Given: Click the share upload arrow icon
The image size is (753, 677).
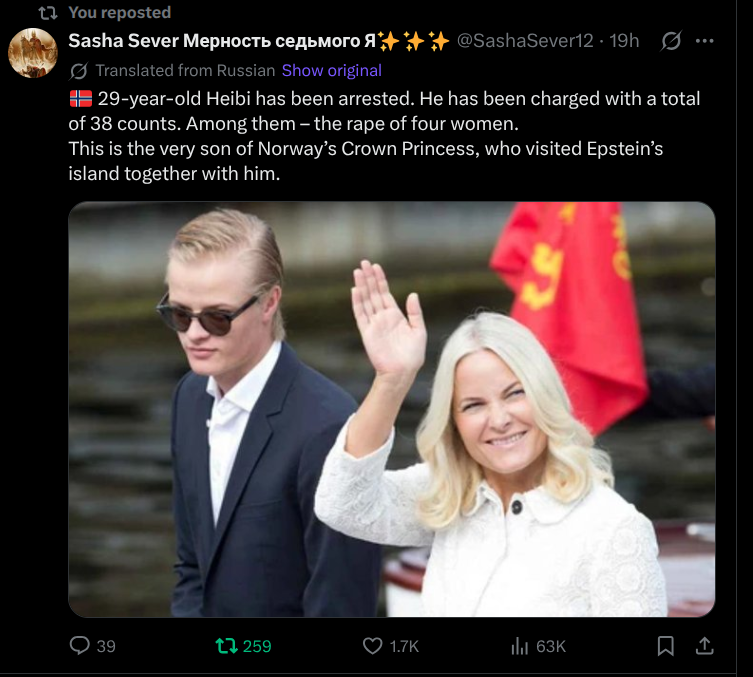Looking at the screenshot, I should (x=704, y=646).
